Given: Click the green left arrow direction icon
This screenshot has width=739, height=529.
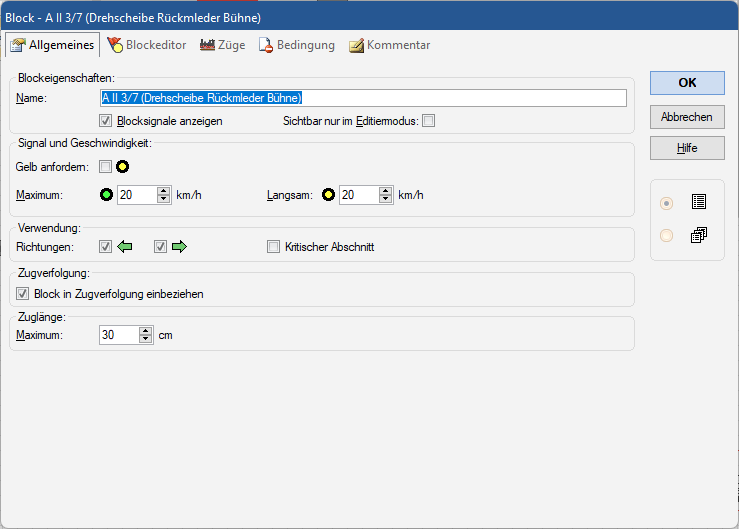Looking at the screenshot, I should pos(125,247).
